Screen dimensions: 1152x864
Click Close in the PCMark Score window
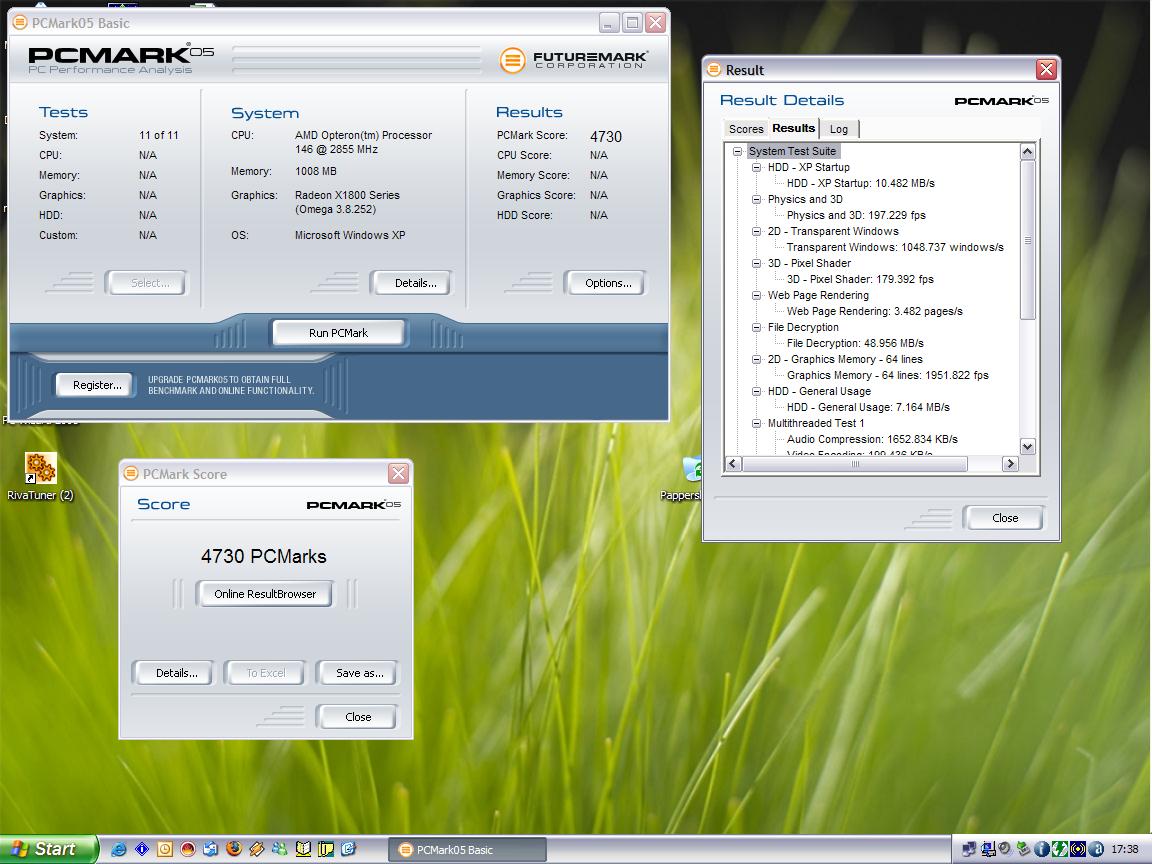[x=358, y=717]
